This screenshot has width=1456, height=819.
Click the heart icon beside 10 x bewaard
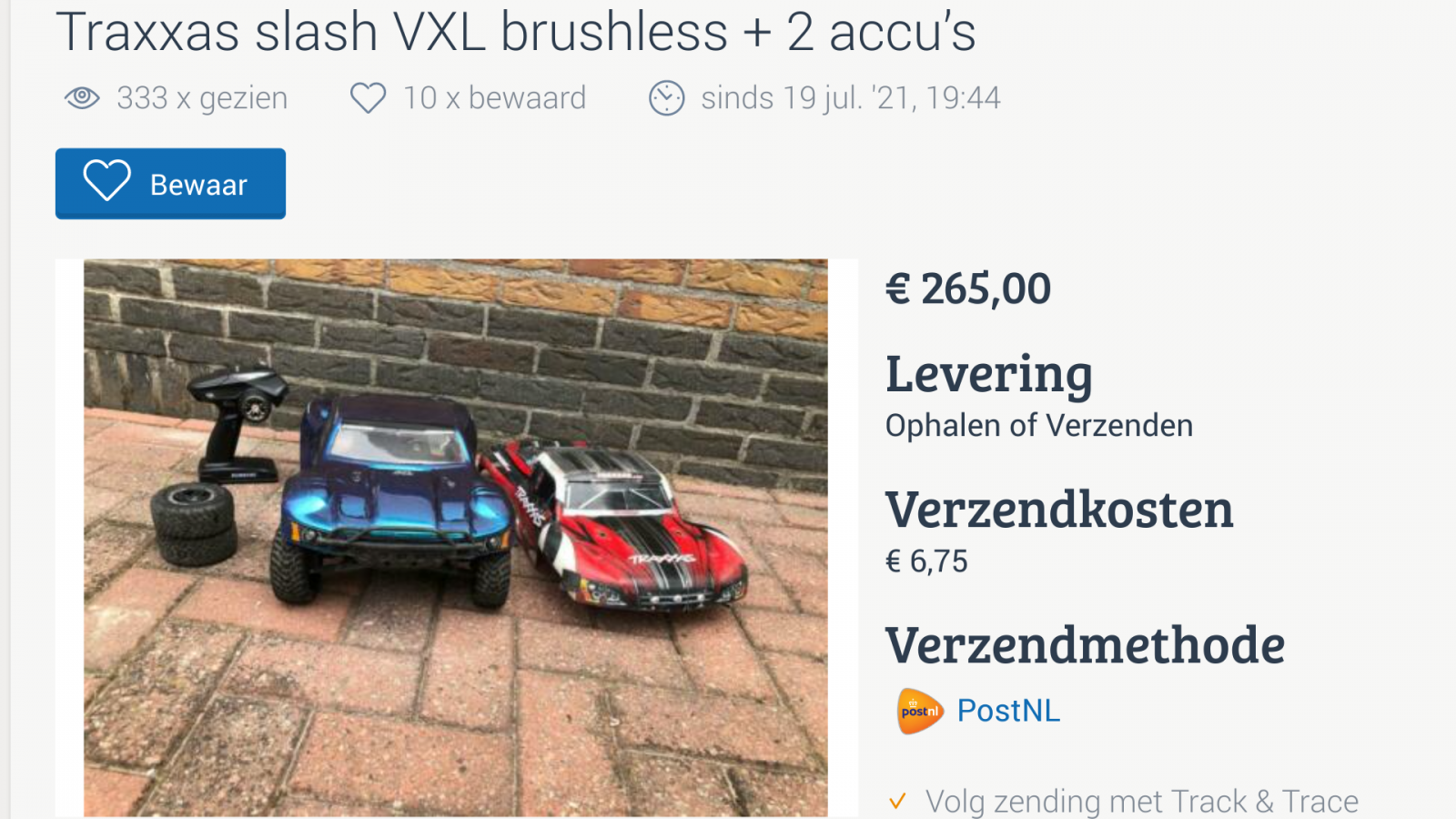369,98
